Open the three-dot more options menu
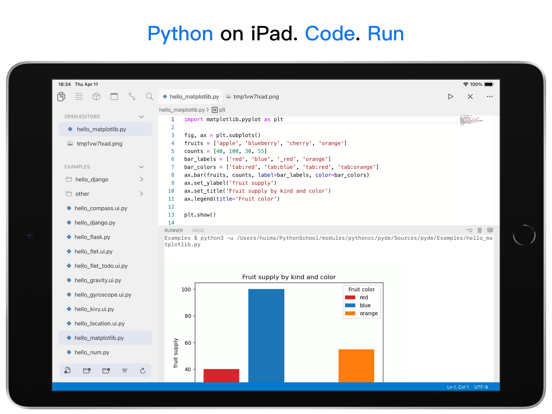This screenshot has height=414, width=552. tap(490, 96)
